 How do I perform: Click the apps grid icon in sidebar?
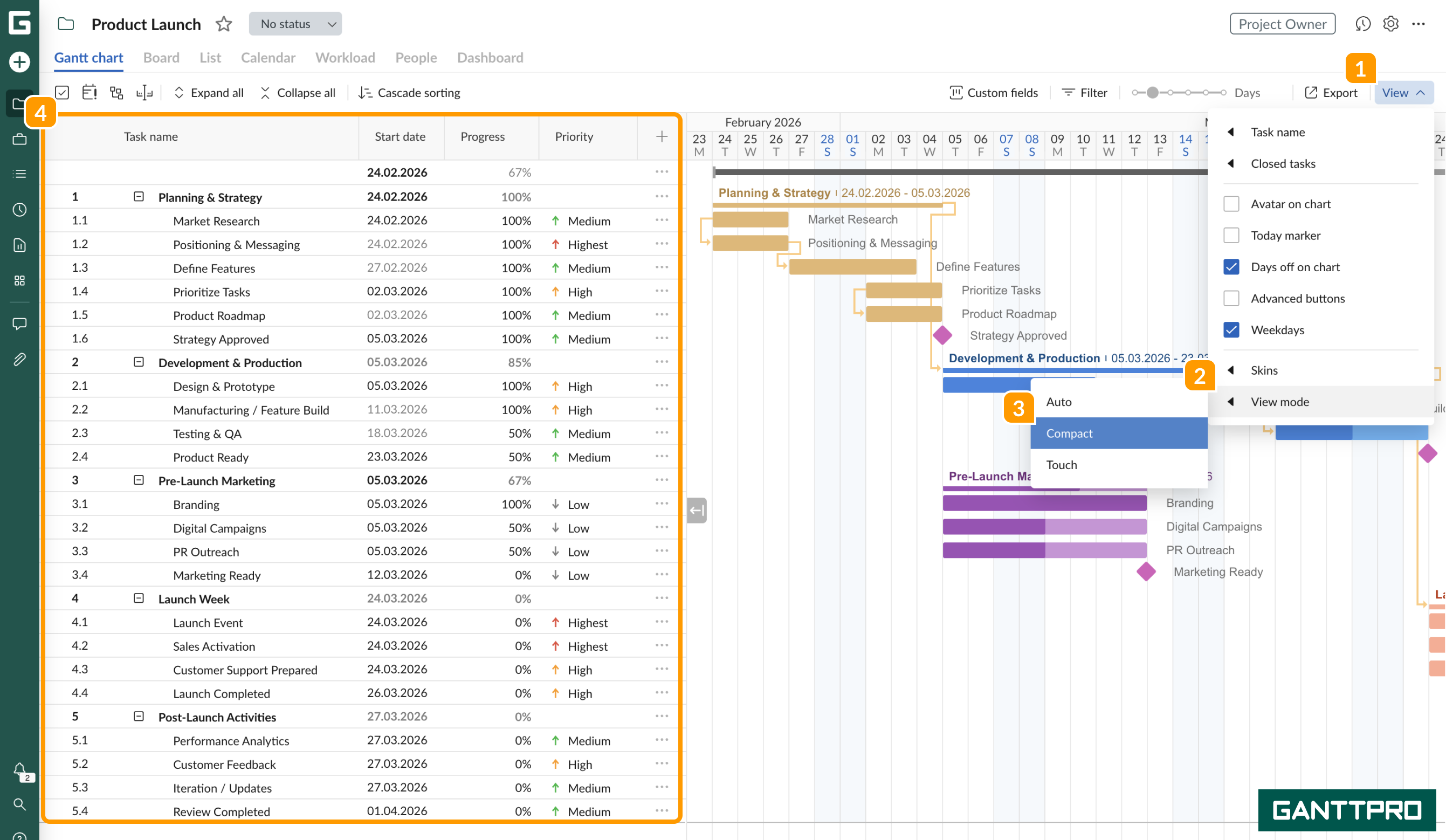point(19,280)
